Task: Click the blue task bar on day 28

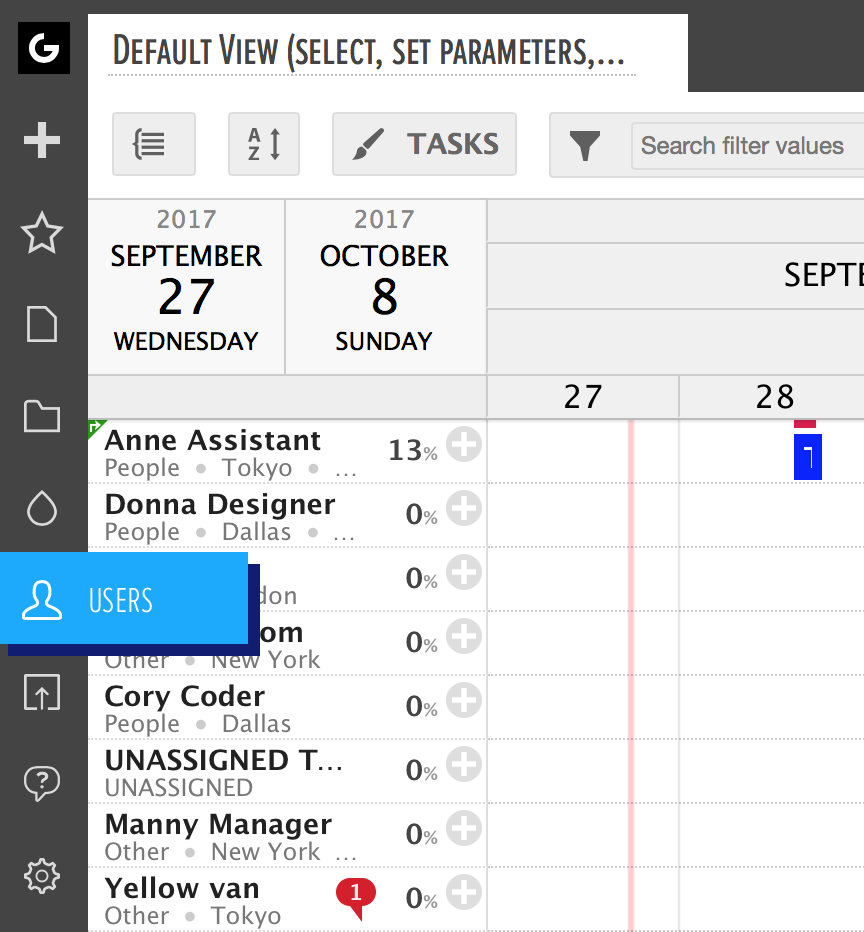Action: pyautogui.click(x=808, y=456)
